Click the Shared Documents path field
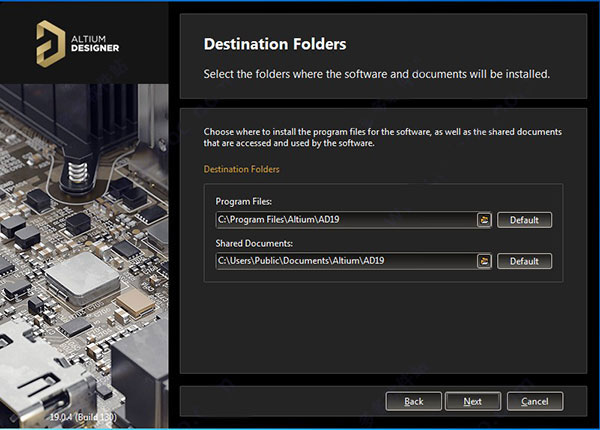600x430 pixels. (346, 261)
